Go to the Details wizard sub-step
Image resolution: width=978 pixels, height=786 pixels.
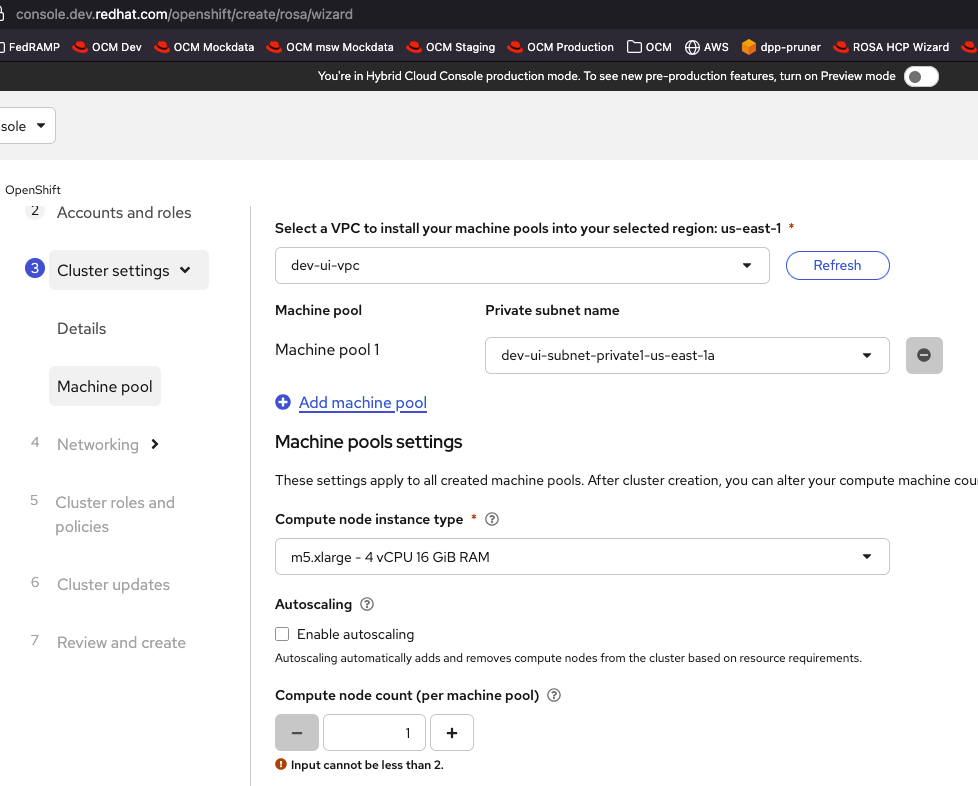point(82,329)
